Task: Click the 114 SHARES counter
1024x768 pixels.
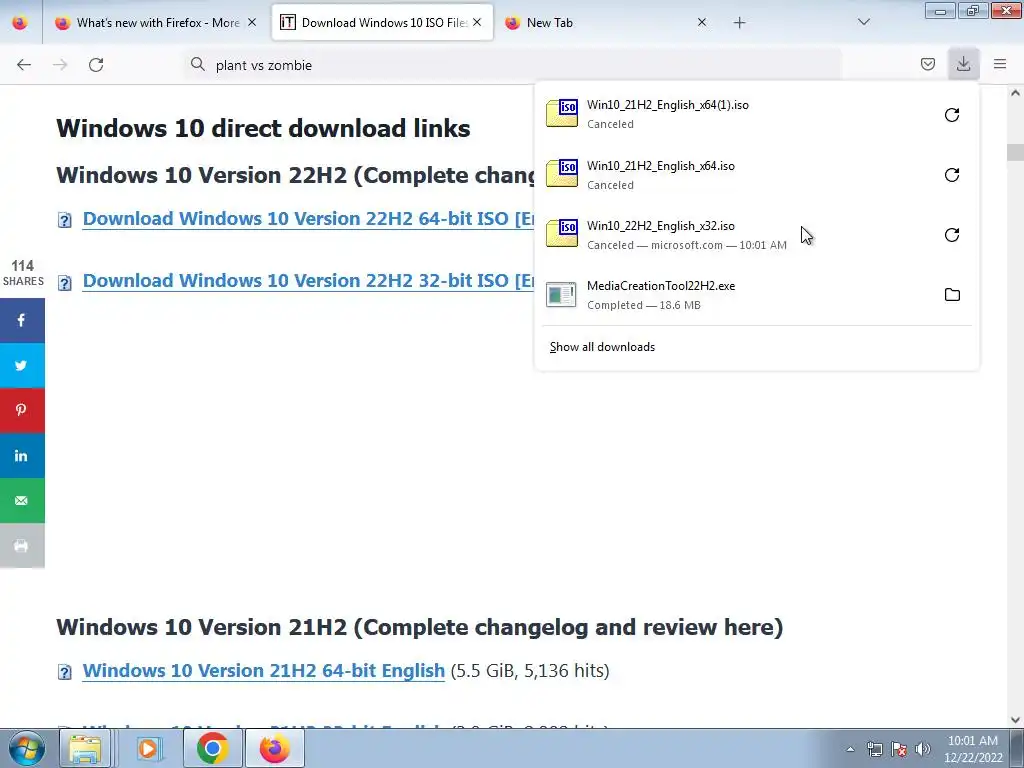Action: [23, 273]
